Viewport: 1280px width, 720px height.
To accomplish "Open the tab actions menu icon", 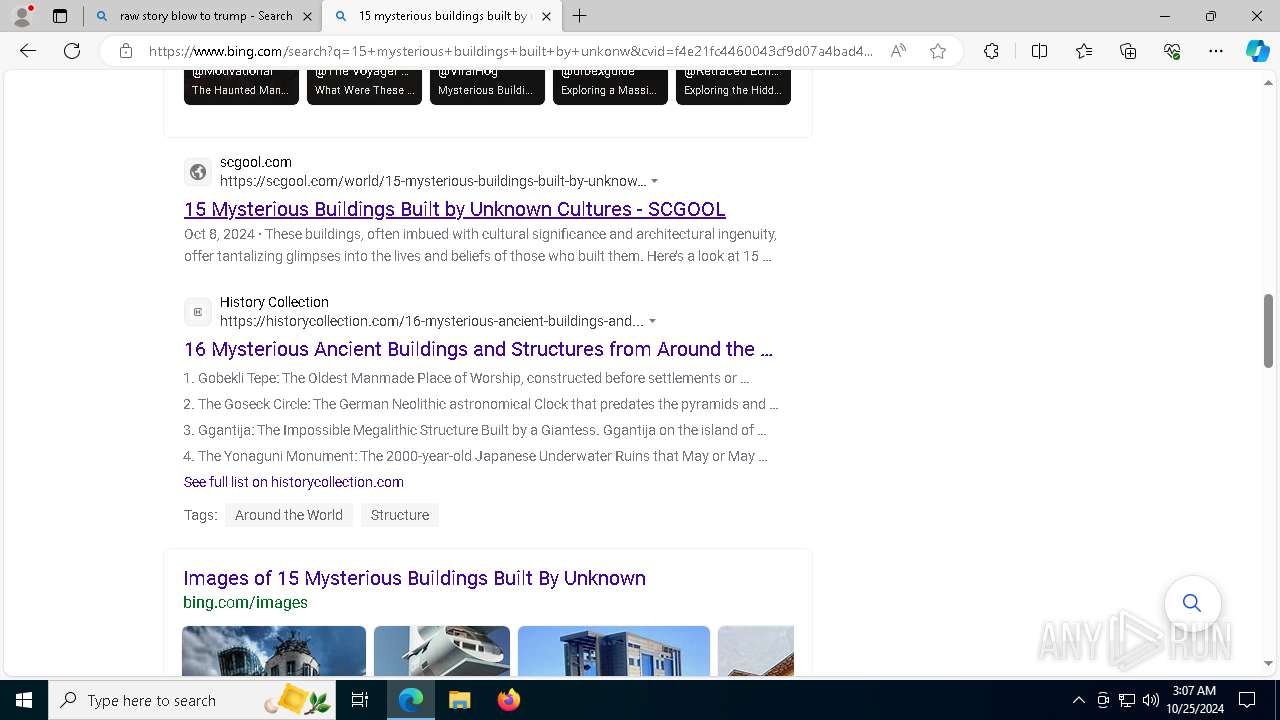I will (60, 16).
